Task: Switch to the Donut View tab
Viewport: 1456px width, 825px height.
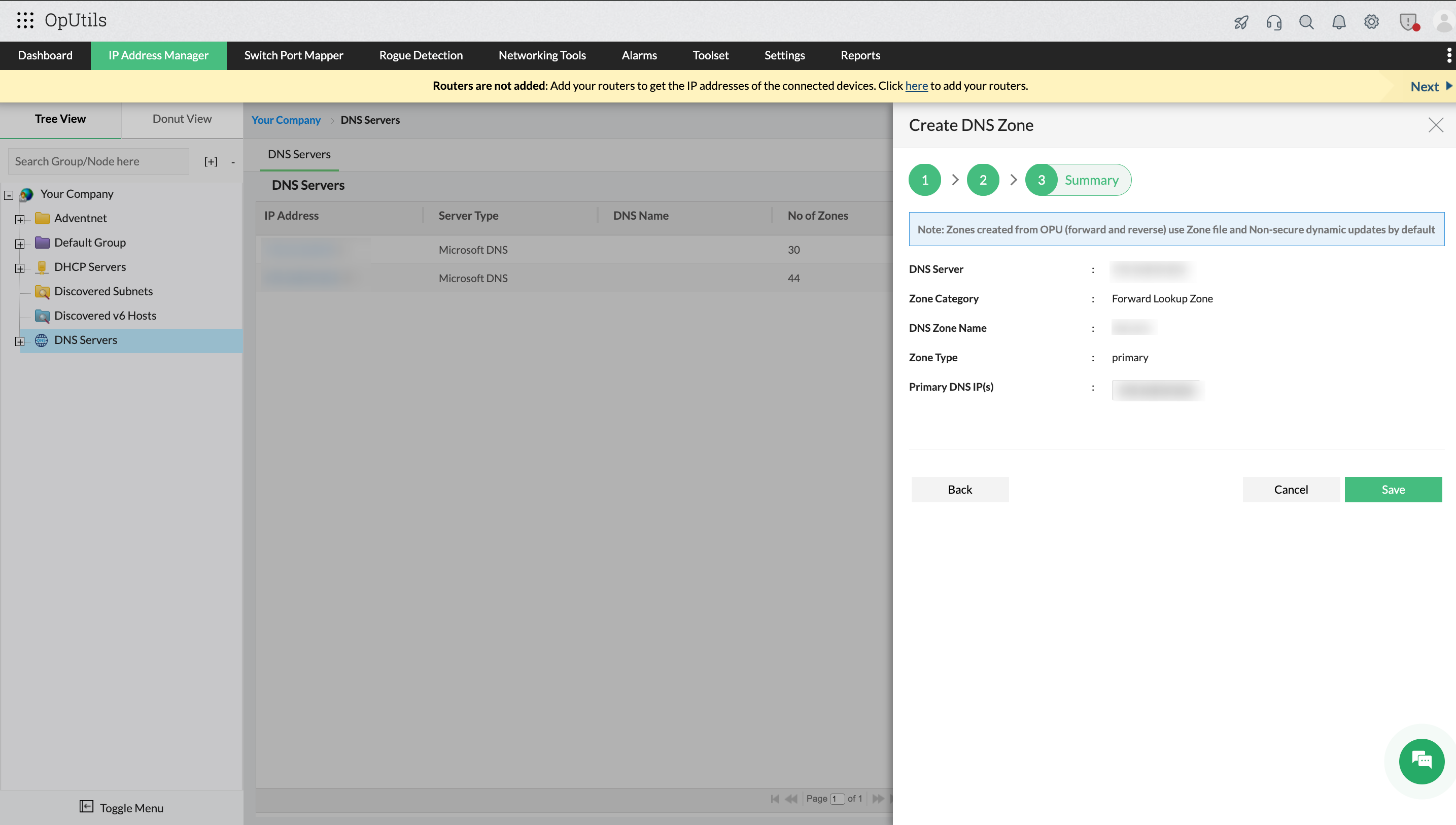Action: coord(182,119)
